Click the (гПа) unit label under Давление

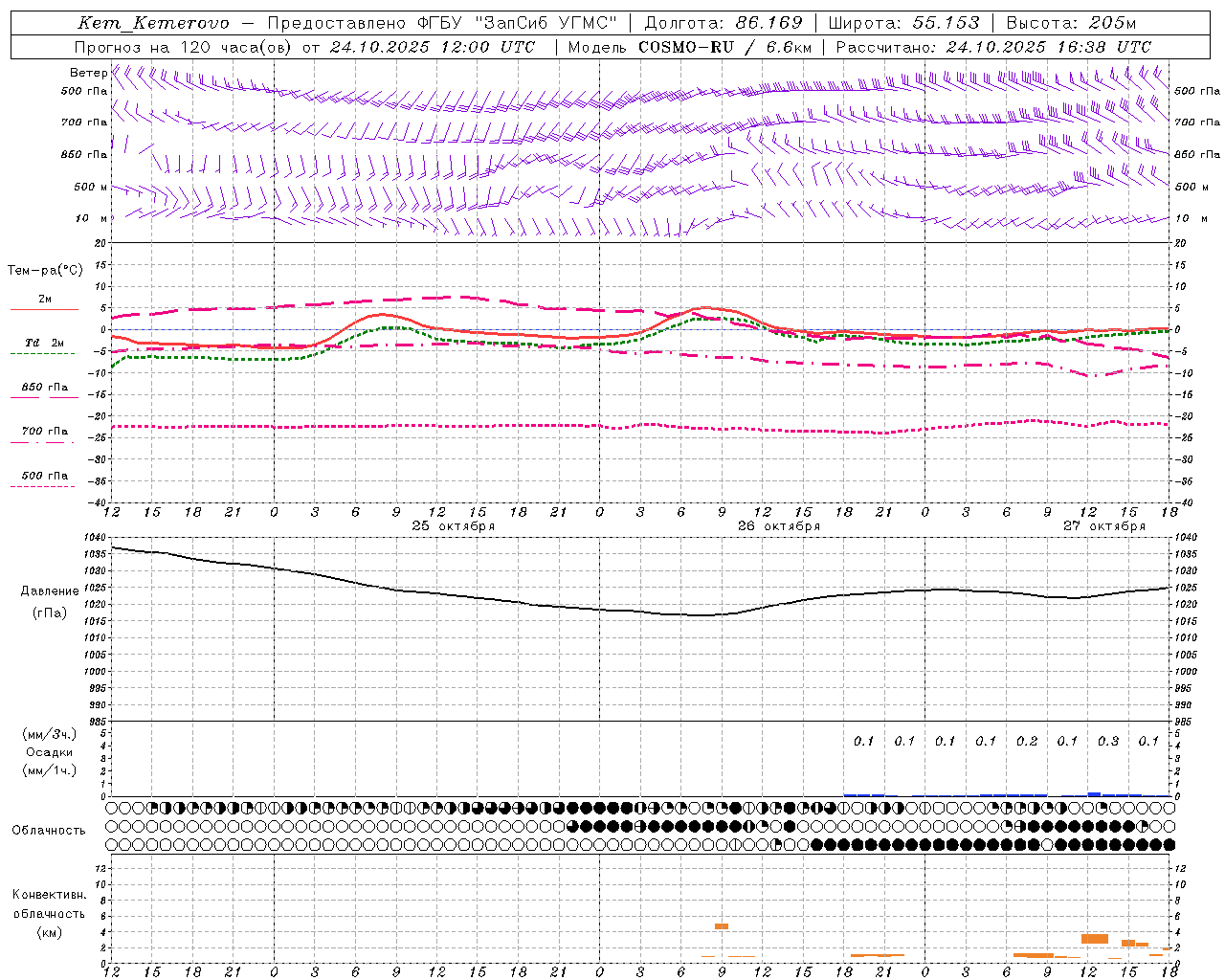tap(50, 613)
